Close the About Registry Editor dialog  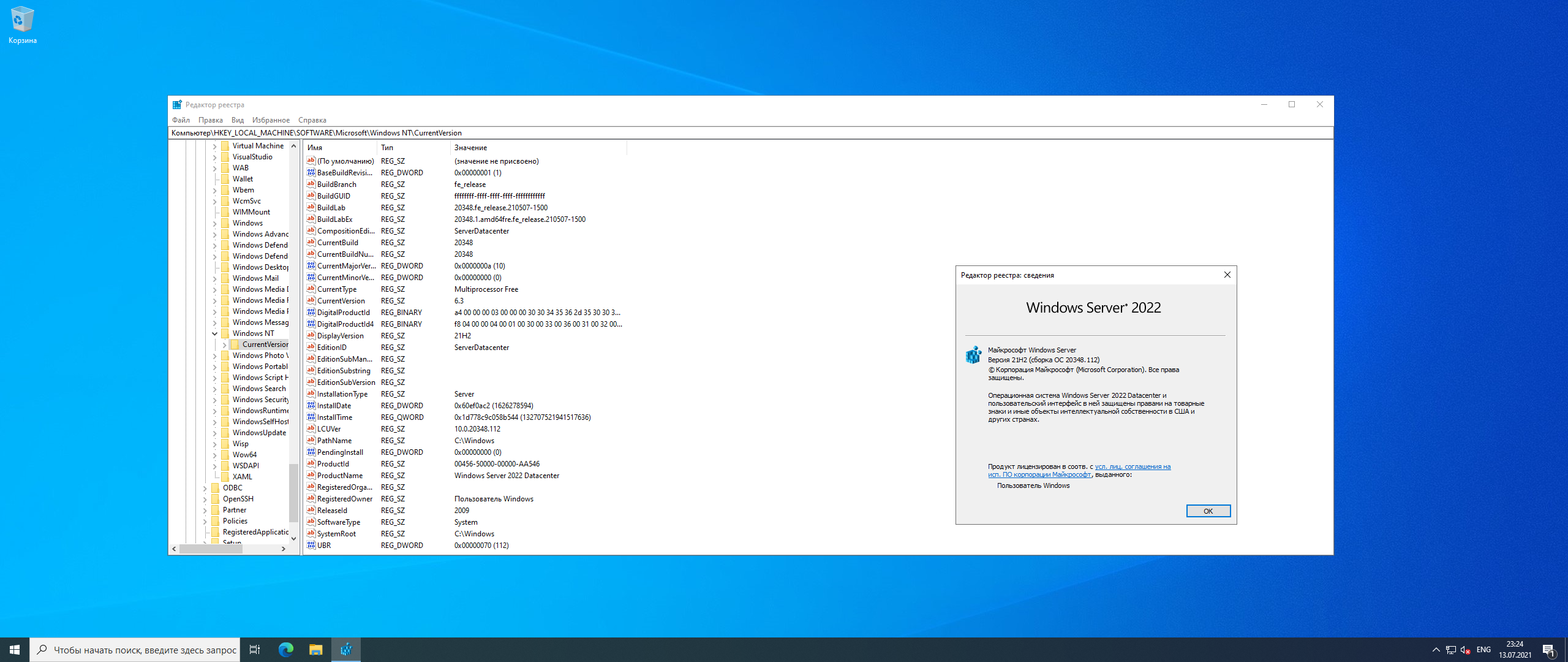coord(1227,275)
